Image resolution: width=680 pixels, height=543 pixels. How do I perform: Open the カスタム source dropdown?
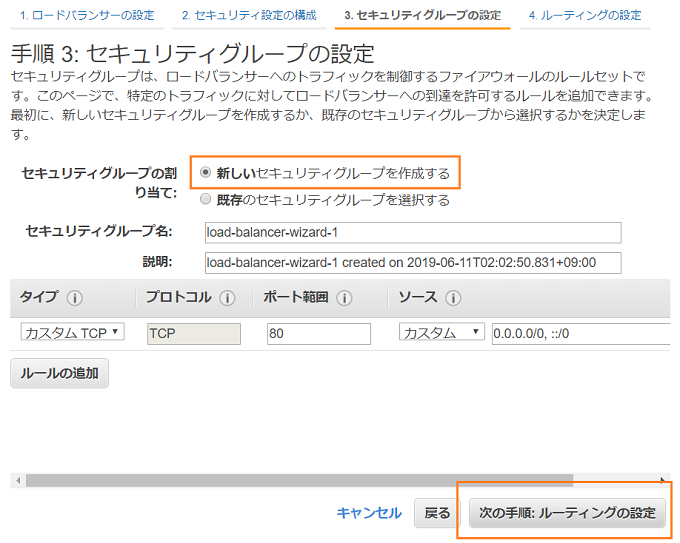click(441, 332)
